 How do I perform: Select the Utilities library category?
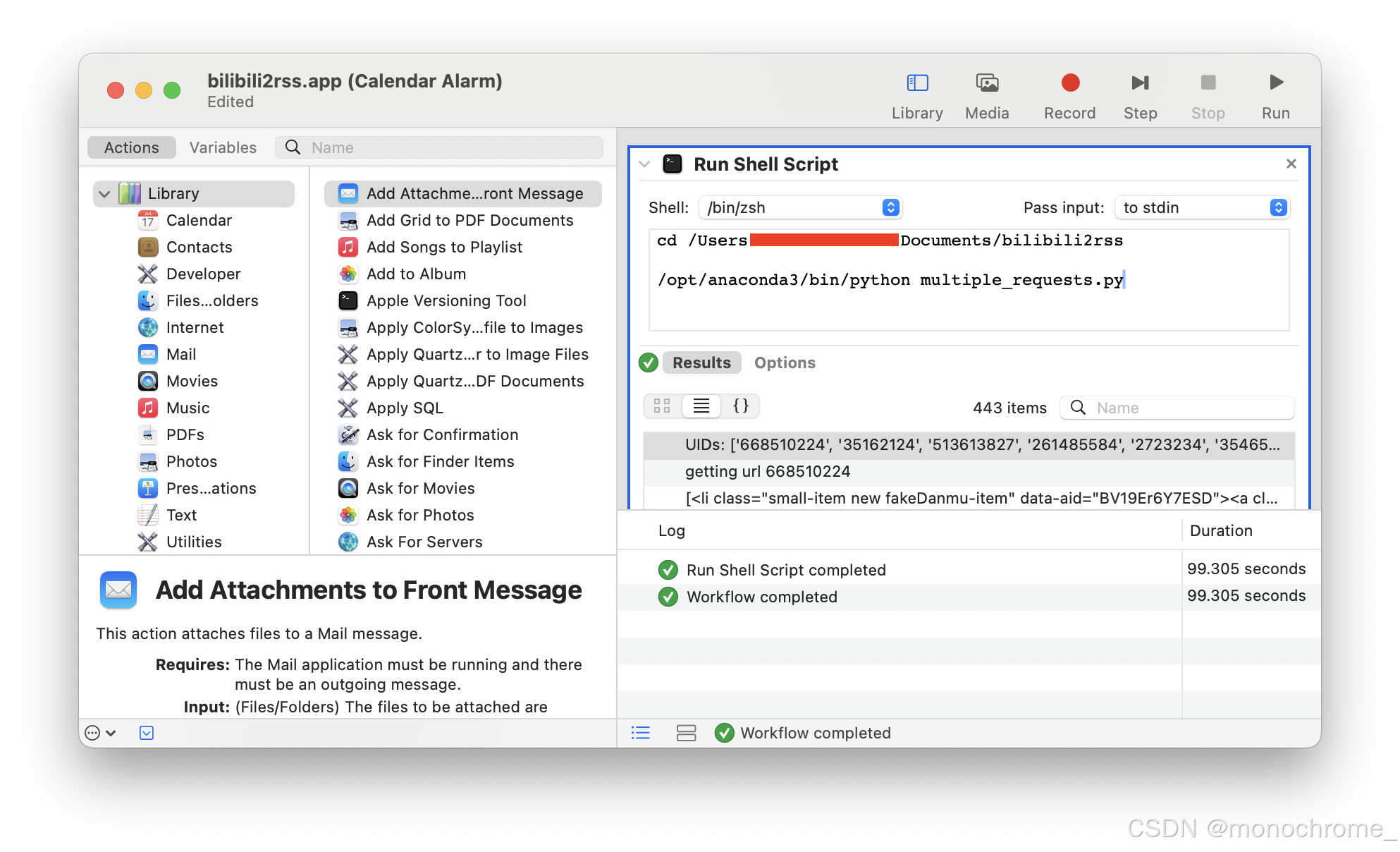[x=194, y=542]
